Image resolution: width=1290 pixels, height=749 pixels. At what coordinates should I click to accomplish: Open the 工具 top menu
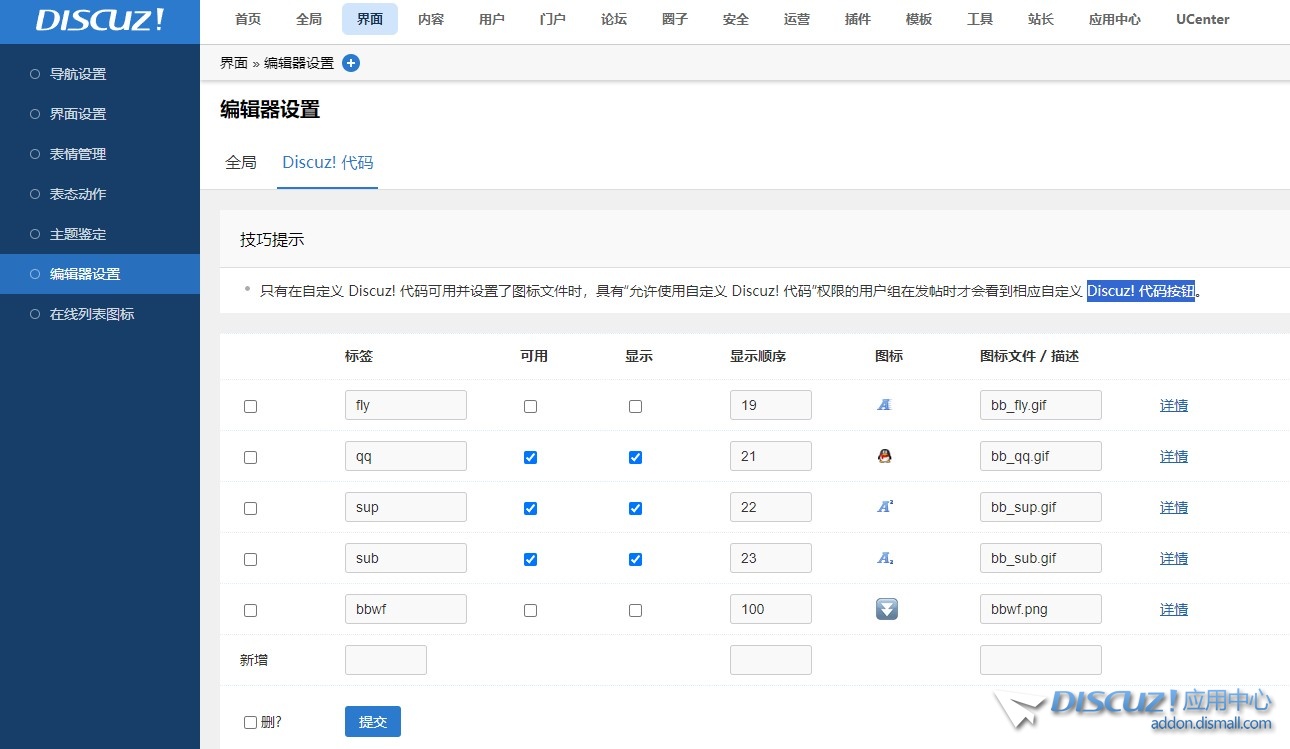click(x=980, y=19)
